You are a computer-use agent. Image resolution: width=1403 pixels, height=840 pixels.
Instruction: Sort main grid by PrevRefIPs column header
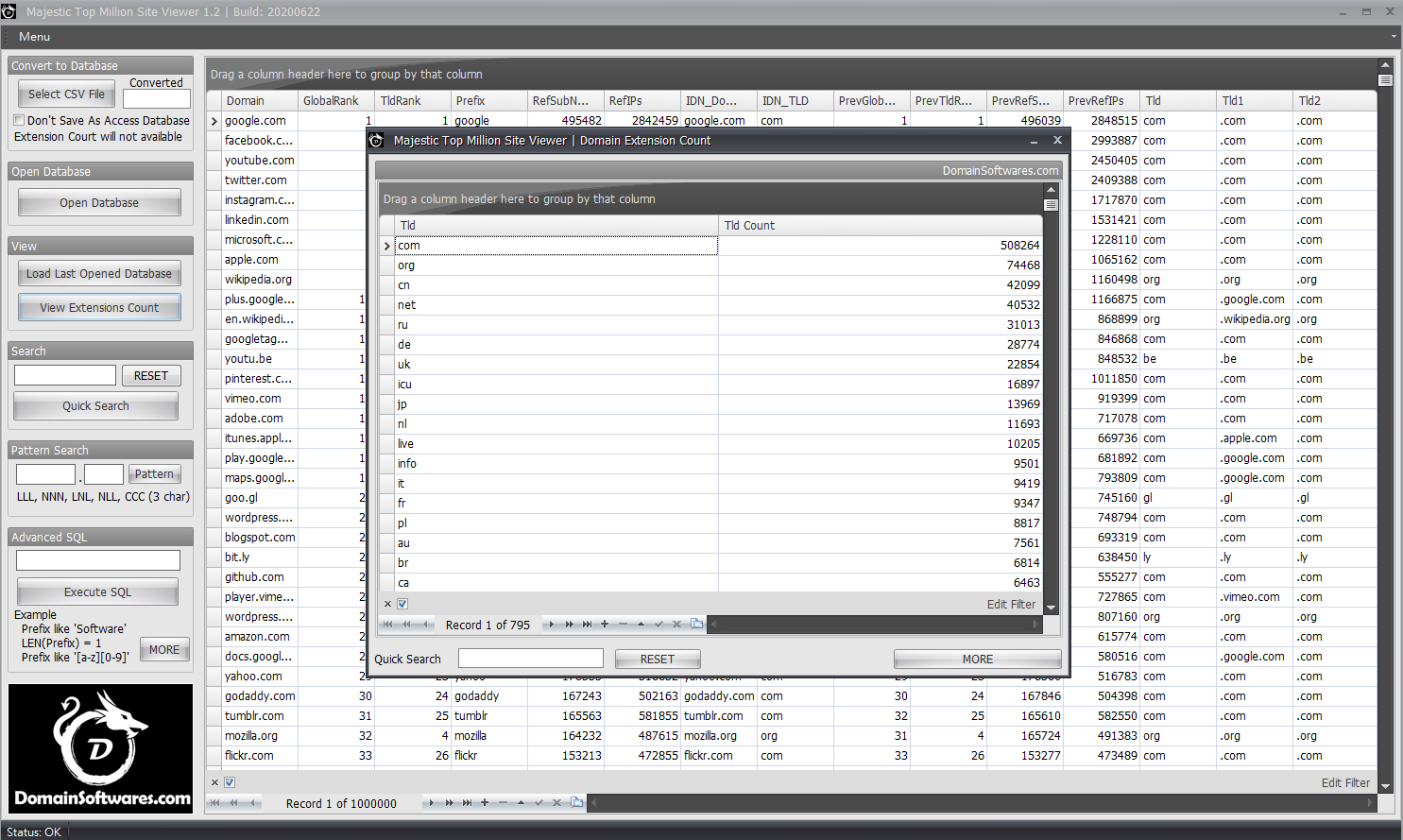coord(1102,101)
